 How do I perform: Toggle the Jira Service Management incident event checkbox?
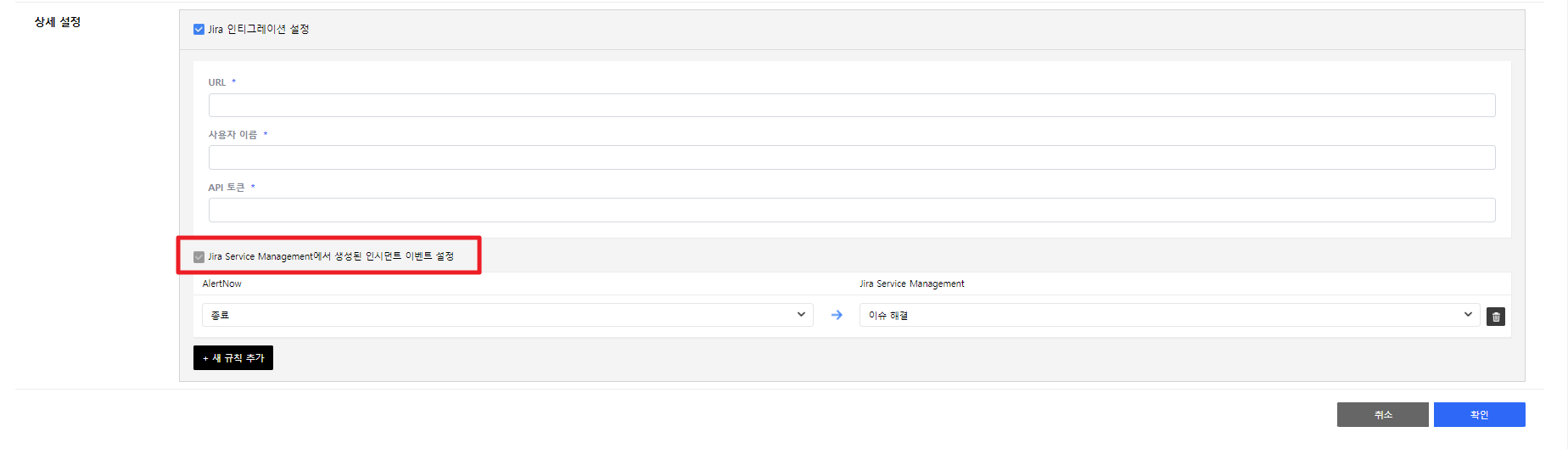click(x=199, y=257)
